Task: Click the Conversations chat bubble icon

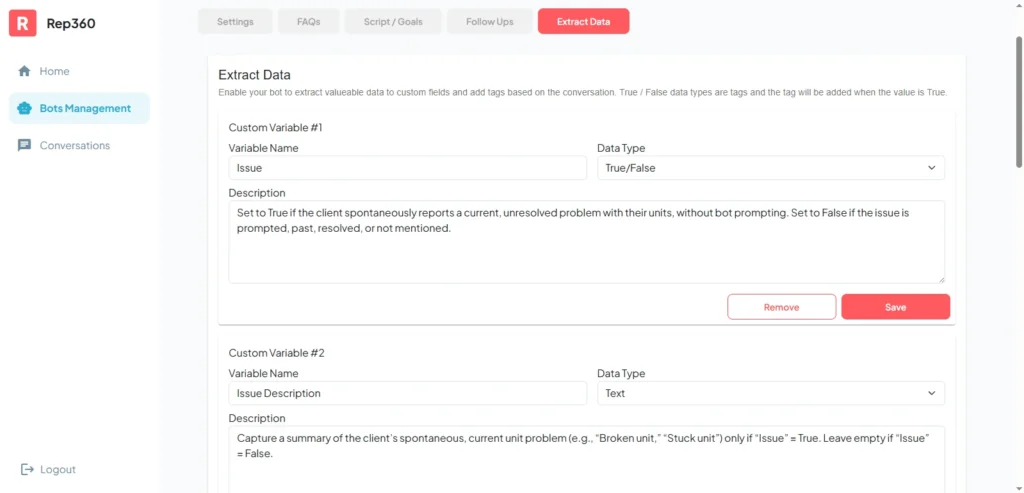Action: coord(24,145)
